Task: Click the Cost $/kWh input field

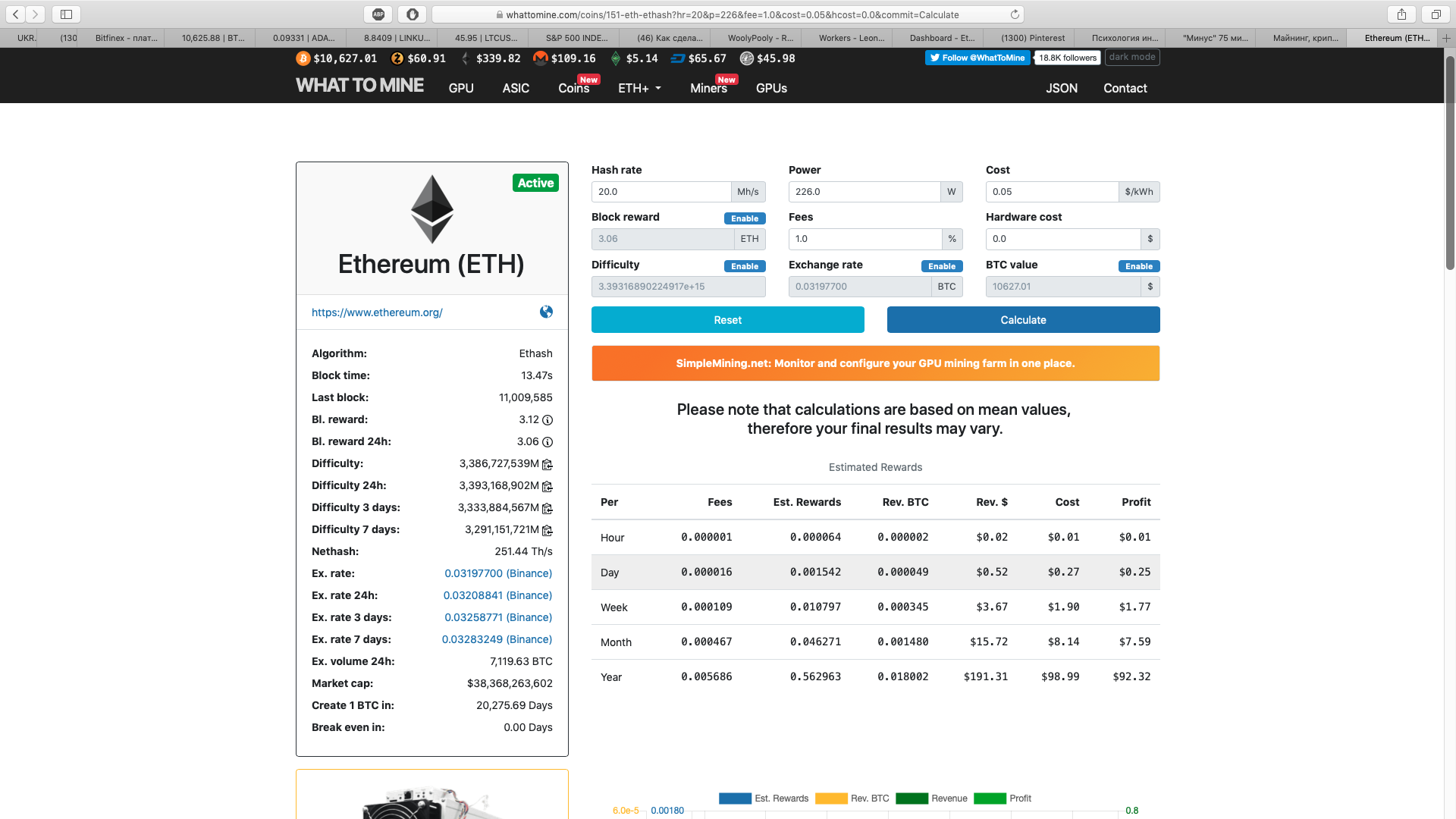Action: tap(1052, 192)
